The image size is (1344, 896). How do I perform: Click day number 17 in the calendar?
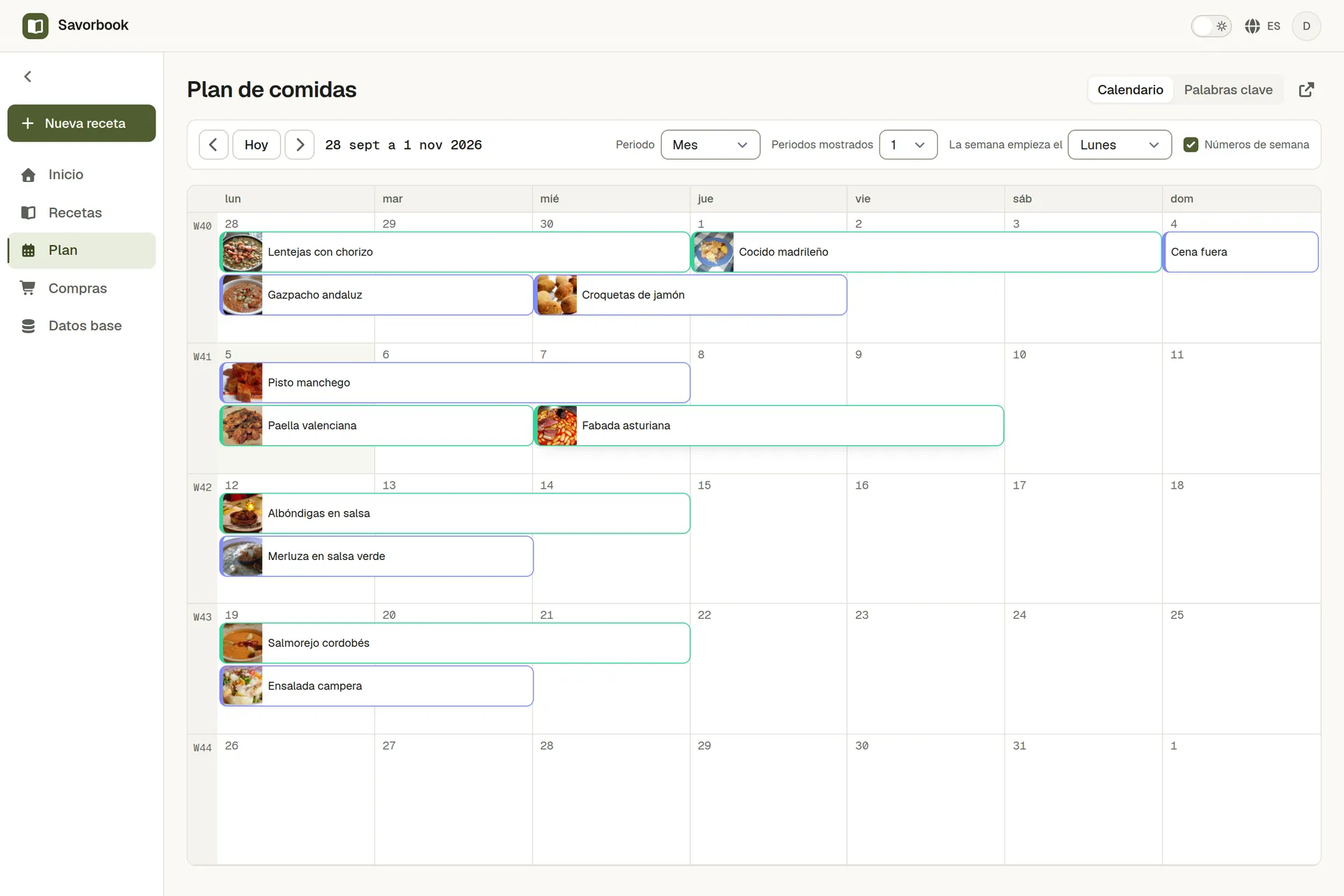(1019, 485)
